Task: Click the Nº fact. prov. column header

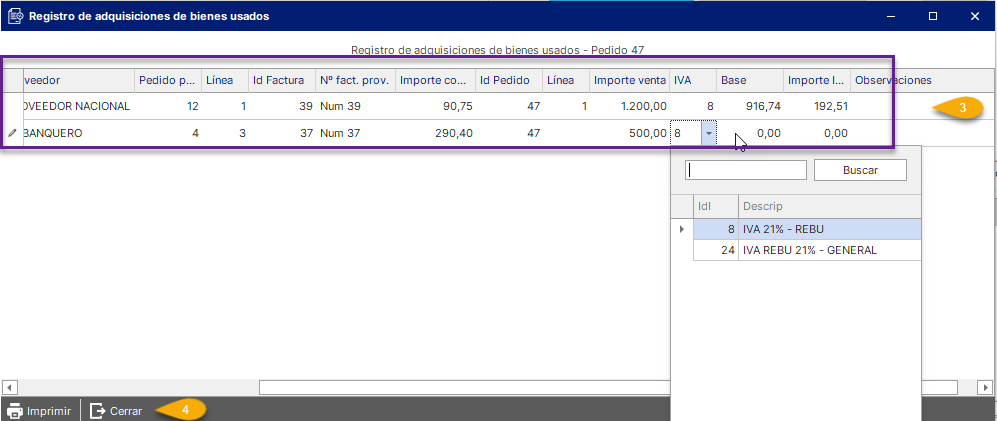Action: (x=355, y=80)
